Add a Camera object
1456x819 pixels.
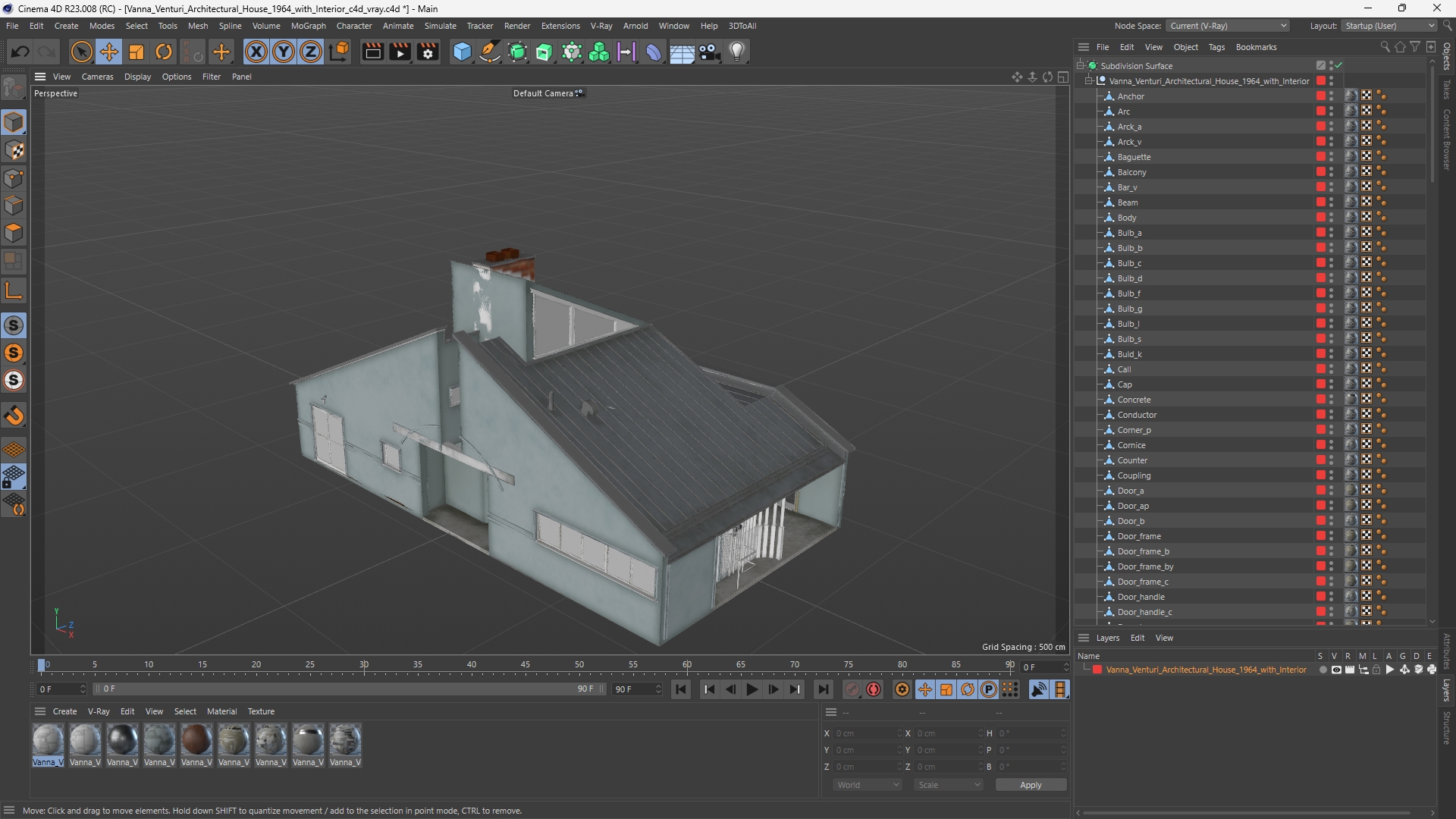pos(710,52)
